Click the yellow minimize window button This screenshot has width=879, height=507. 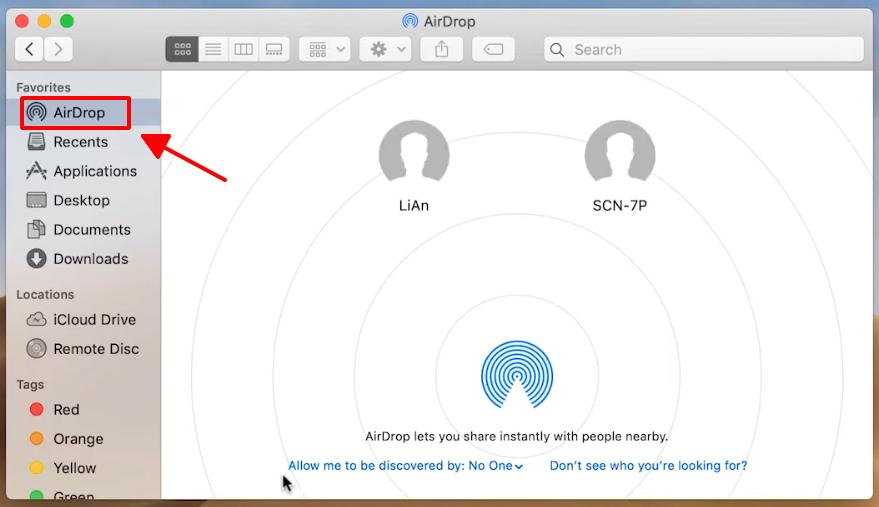tap(44, 21)
